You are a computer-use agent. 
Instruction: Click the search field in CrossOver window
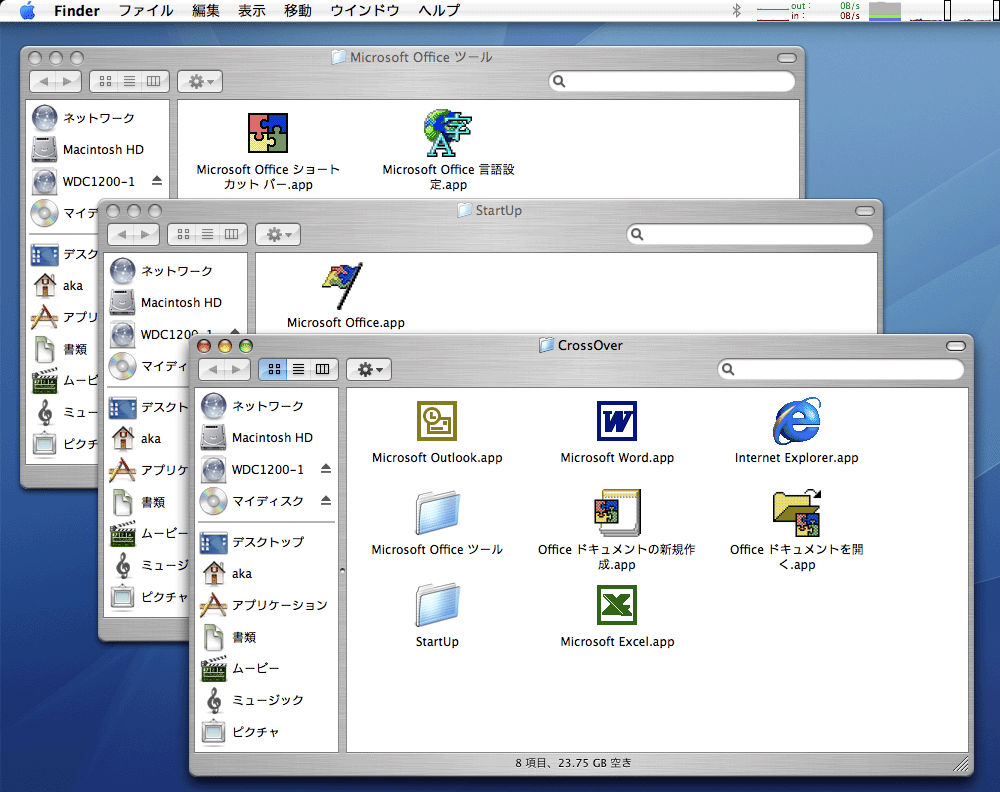tap(841, 369)
